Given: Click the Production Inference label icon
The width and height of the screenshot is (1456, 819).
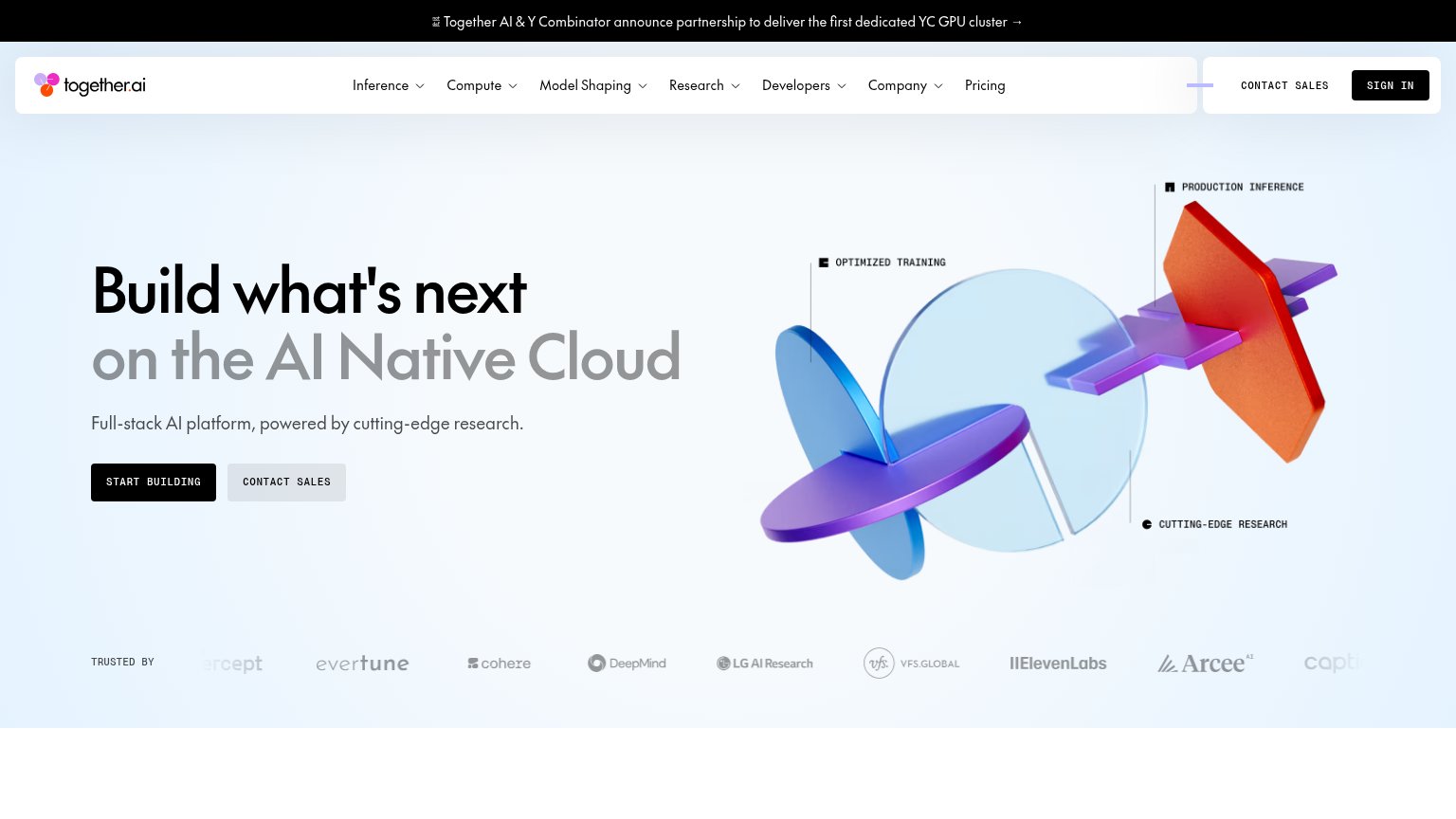Looking at the screenshot, I should [x=1170, y=188].
